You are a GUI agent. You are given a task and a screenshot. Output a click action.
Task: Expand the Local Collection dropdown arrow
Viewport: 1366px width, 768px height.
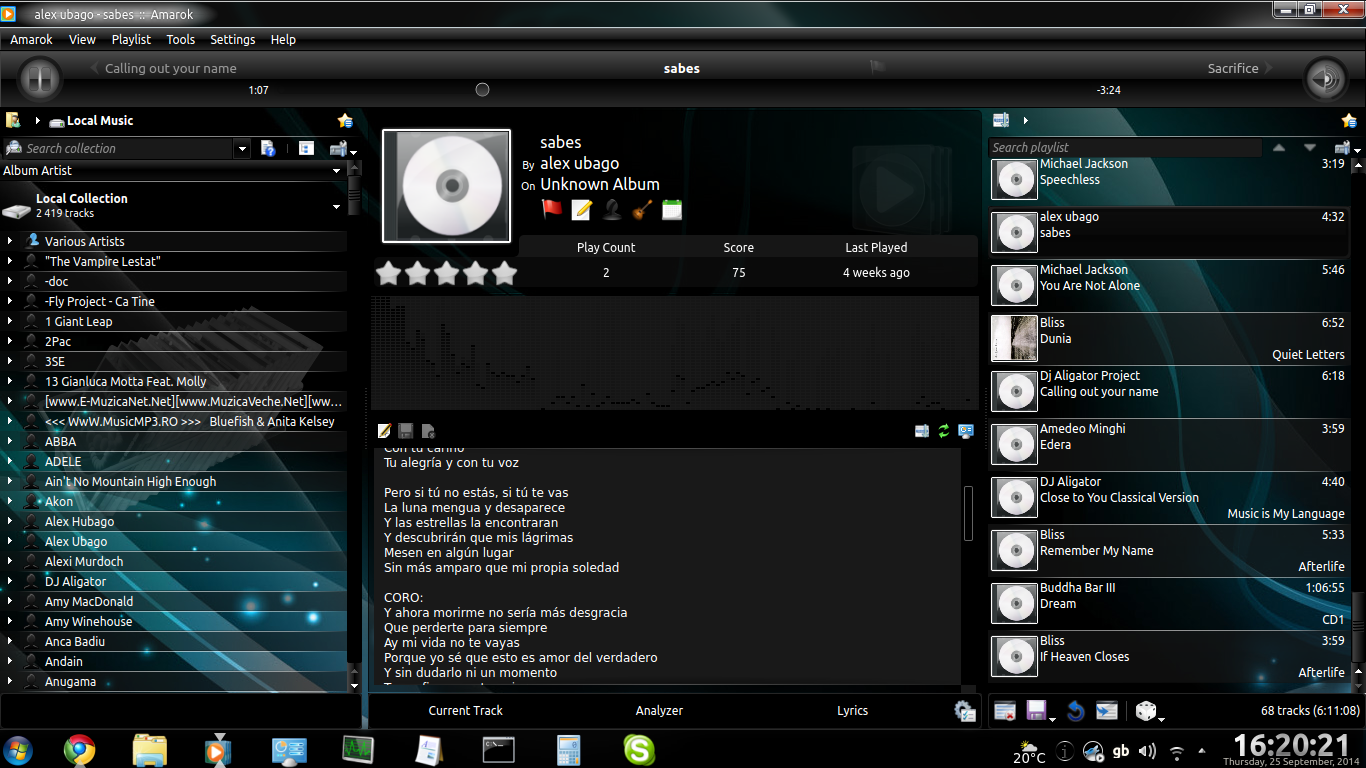click(337, 207)
